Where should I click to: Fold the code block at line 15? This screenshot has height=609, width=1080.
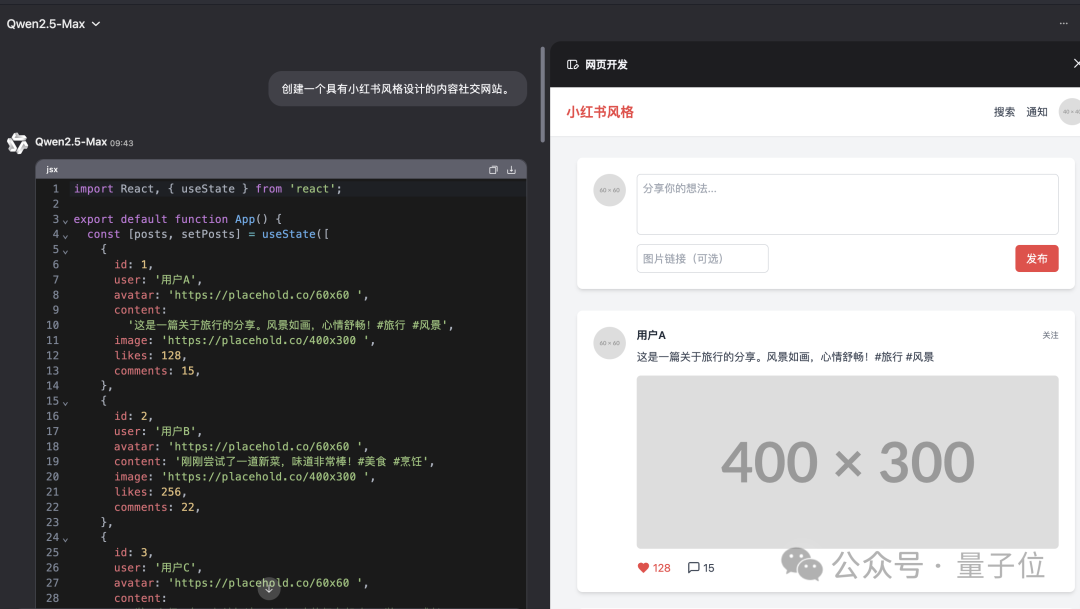tap(65, 402)
